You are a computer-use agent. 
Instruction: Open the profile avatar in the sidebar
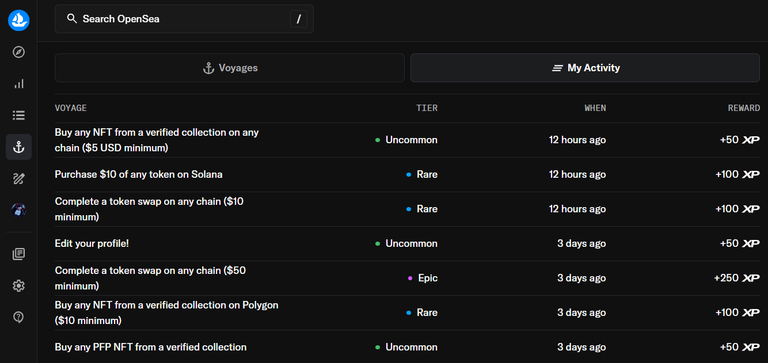[x=19, y=210]
